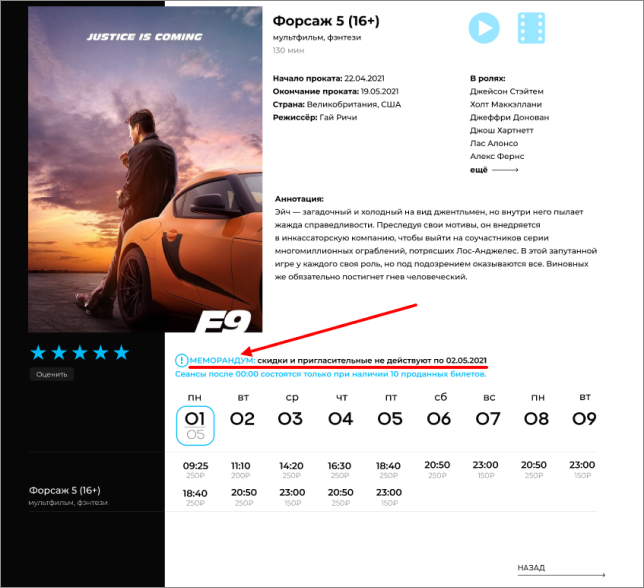Screen dimensions: 644x588
Task: Select the first rating star
Action: pos(38,353)
